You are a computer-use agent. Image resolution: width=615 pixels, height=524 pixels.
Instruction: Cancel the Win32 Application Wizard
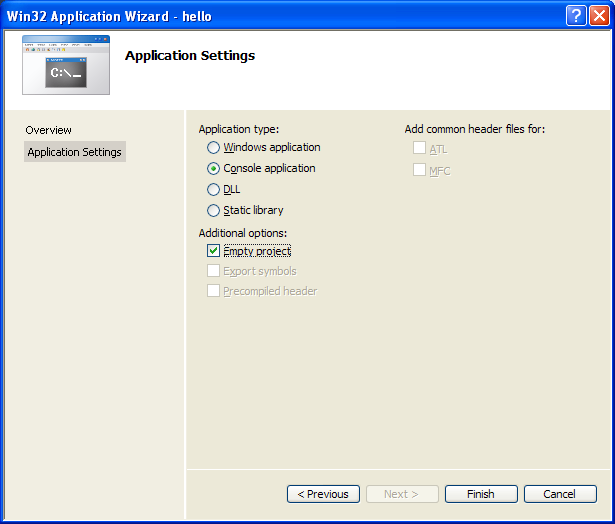560,494
